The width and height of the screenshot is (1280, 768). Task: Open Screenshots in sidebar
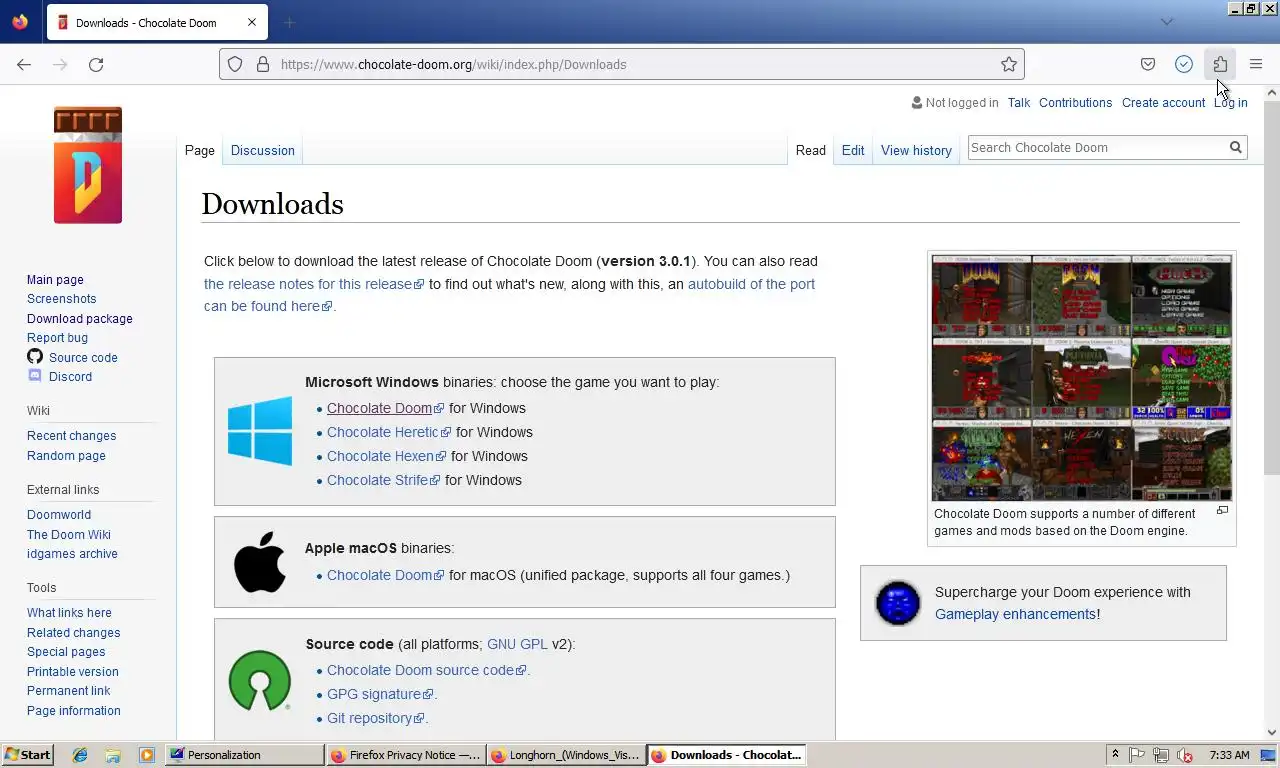click(x=62, y=299)
